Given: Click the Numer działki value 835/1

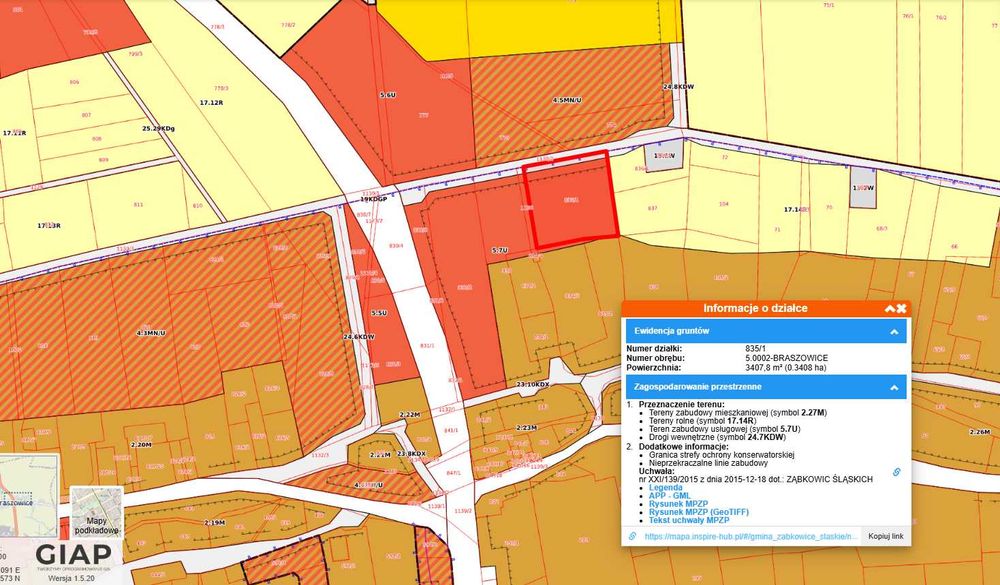Looking at the screenshot, I should [756, 349].
